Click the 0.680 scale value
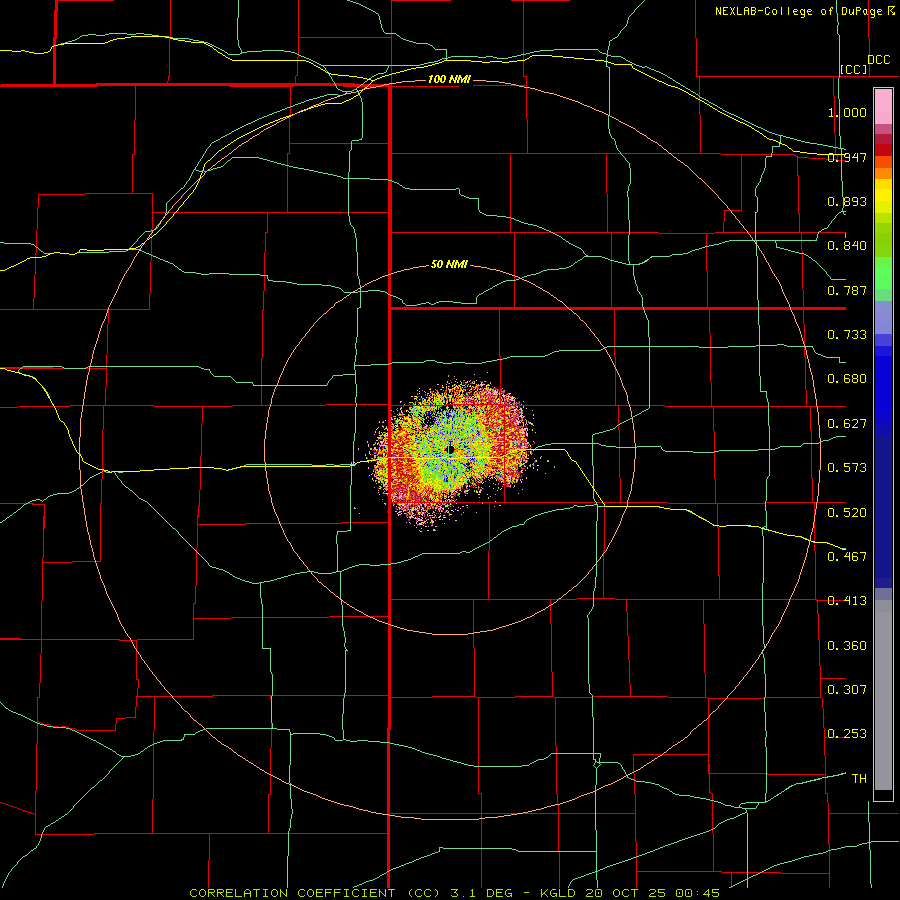900x900 pixels. pos(847,379)
